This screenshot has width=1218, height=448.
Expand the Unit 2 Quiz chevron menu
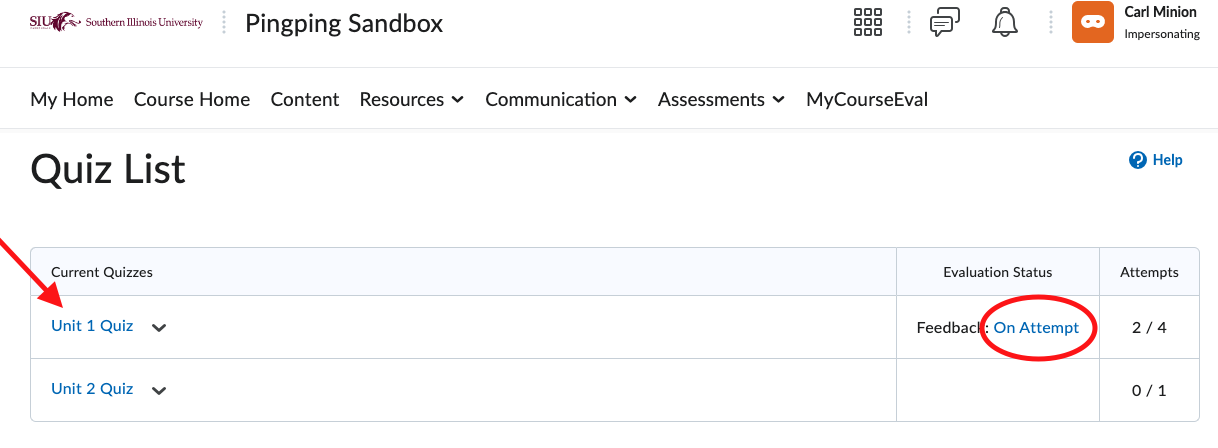(159, 390)
